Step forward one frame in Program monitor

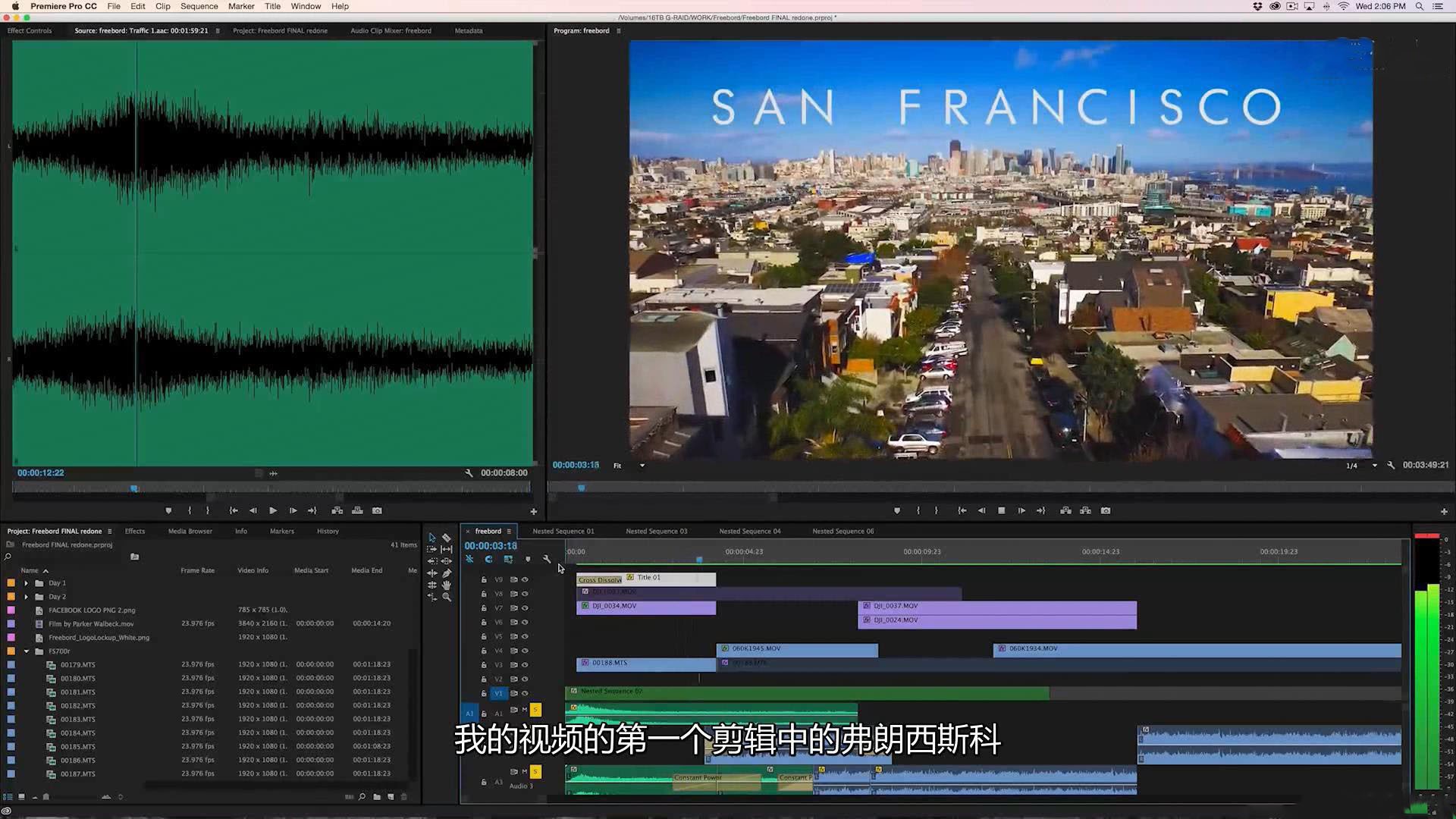pos(1021,510)
